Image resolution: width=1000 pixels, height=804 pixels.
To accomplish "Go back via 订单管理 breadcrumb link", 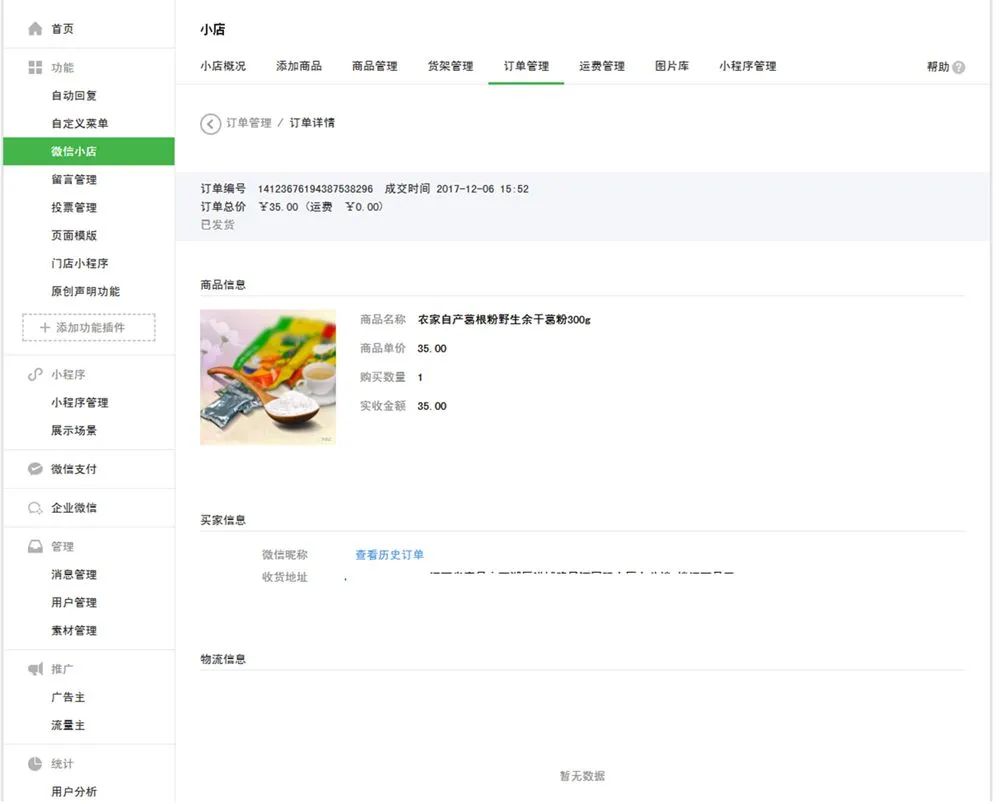I will 248,123.
